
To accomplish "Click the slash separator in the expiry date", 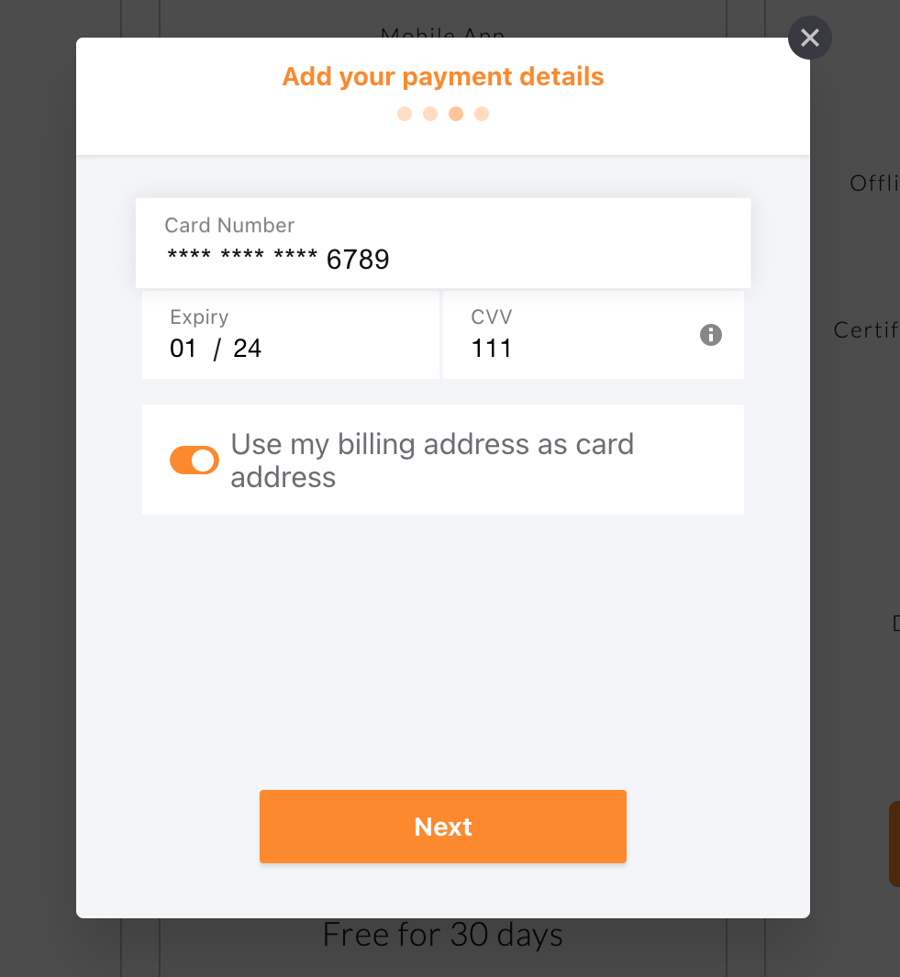I will (217, 349).
